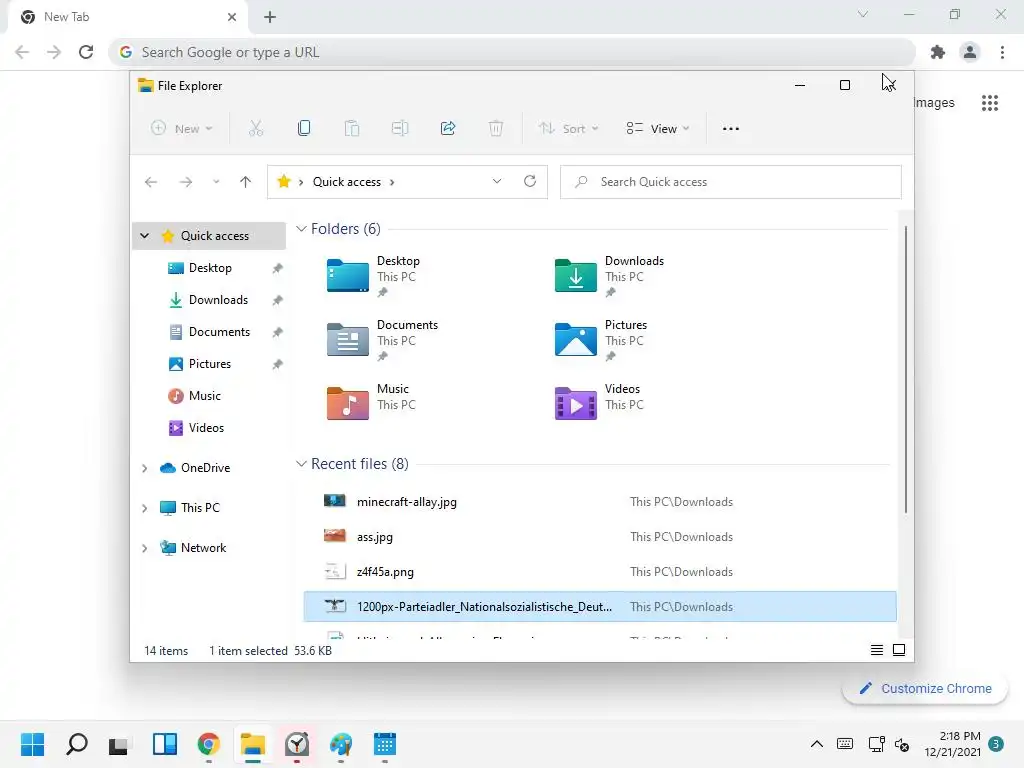Open a new Chrome tab with plus
Image resolution: width=1024 pixels, height=768 pixels.
point(270,17)
